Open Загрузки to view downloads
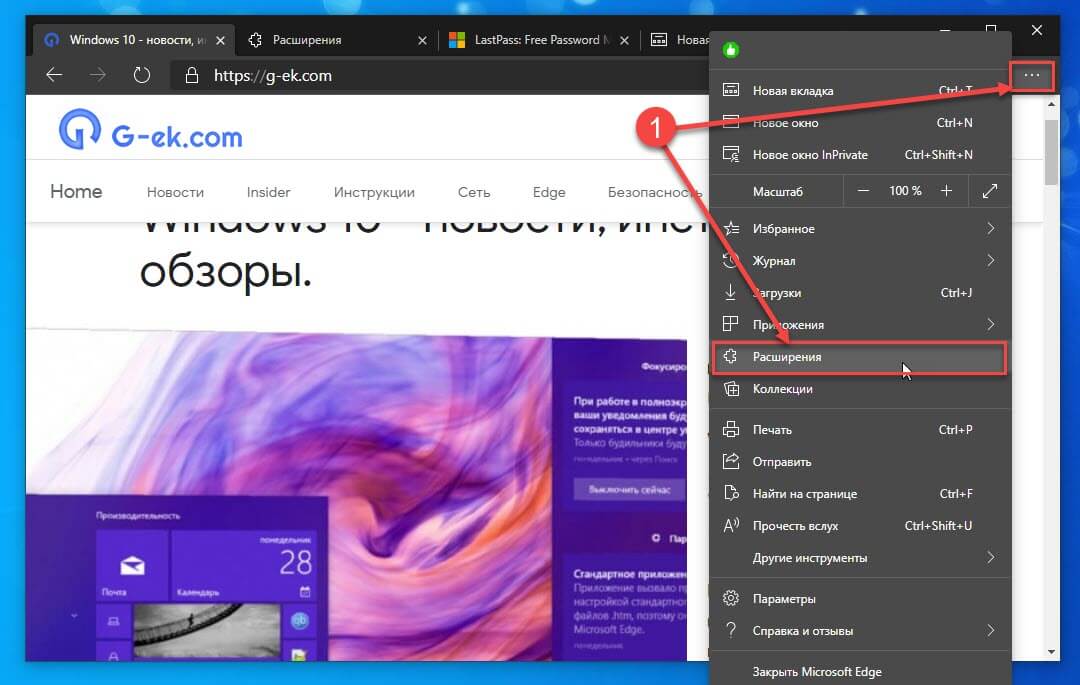The width and height of the screenshot is (1080, 685). tap(788, 292)
